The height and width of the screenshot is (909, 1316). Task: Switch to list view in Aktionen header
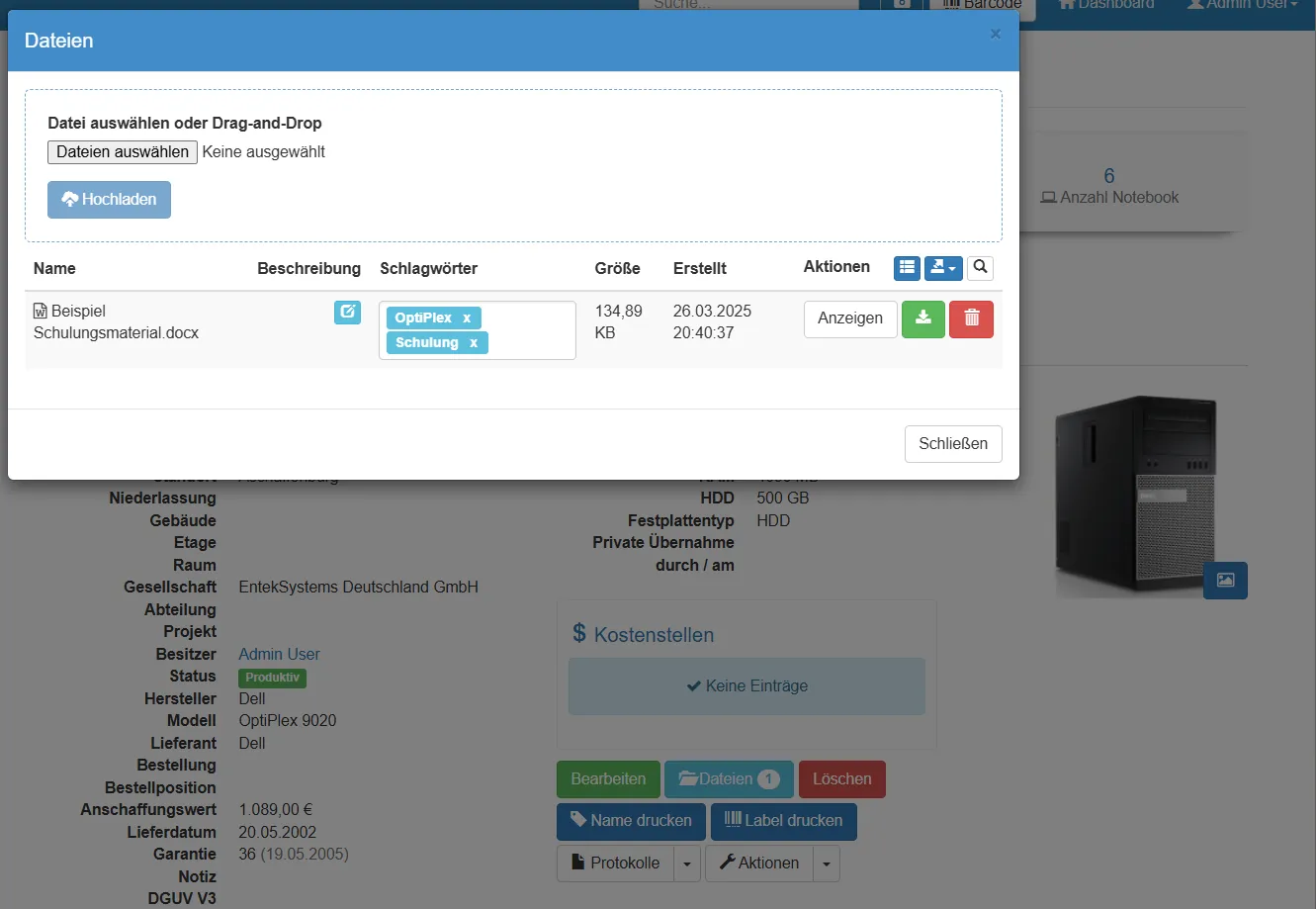pyautogui.click(x=907, y=268)
